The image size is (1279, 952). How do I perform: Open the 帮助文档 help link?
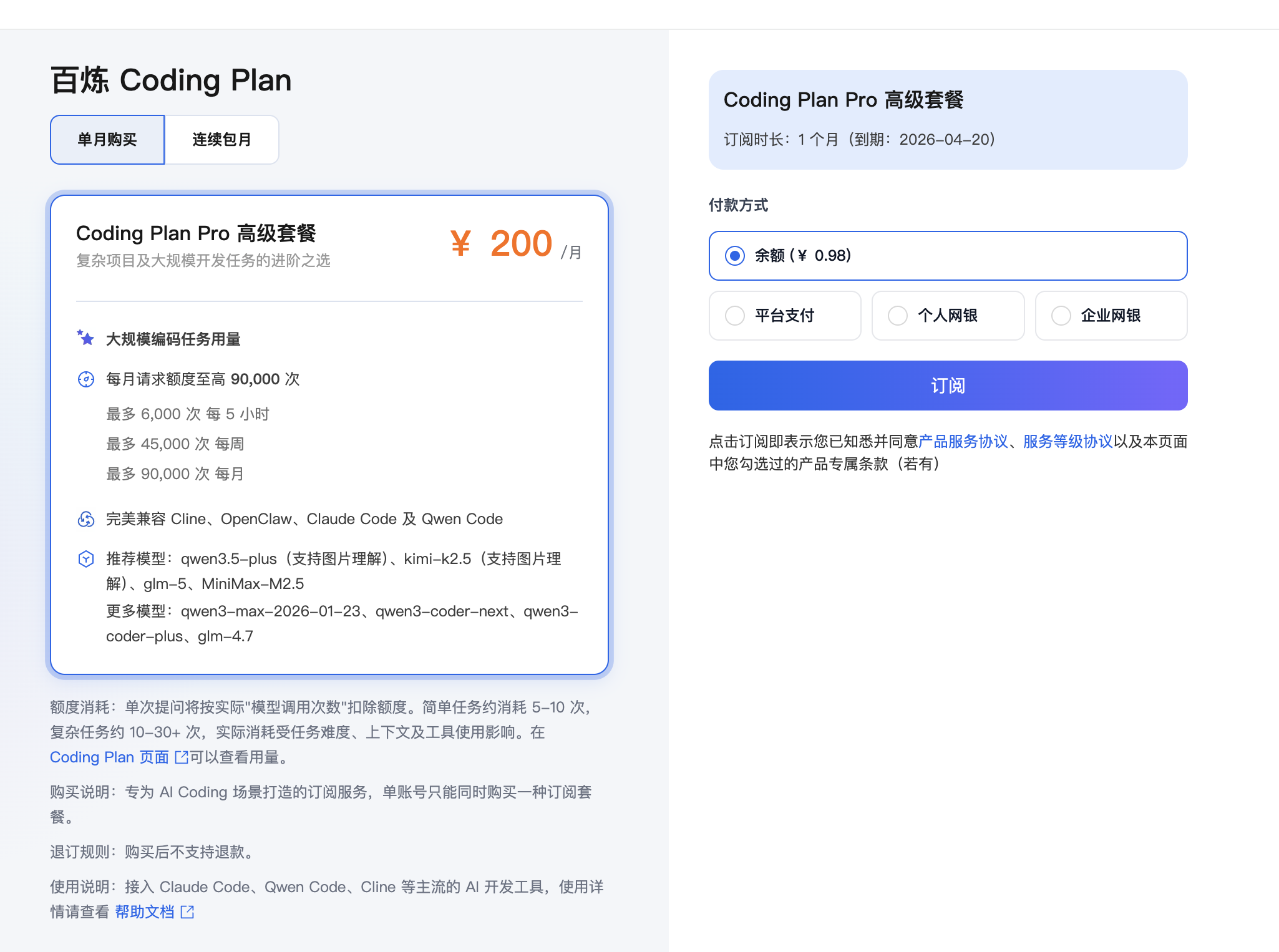click(144, 912)
